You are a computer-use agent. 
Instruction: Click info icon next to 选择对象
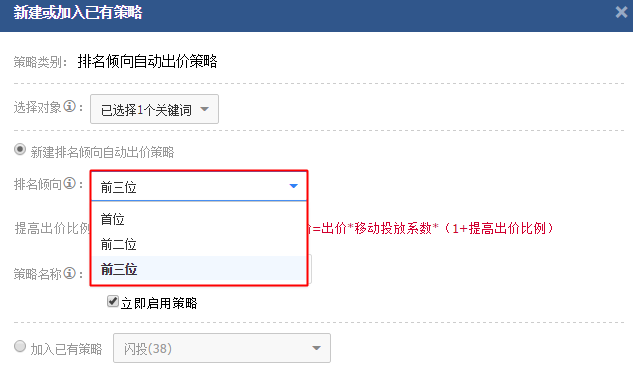[70, 107]
